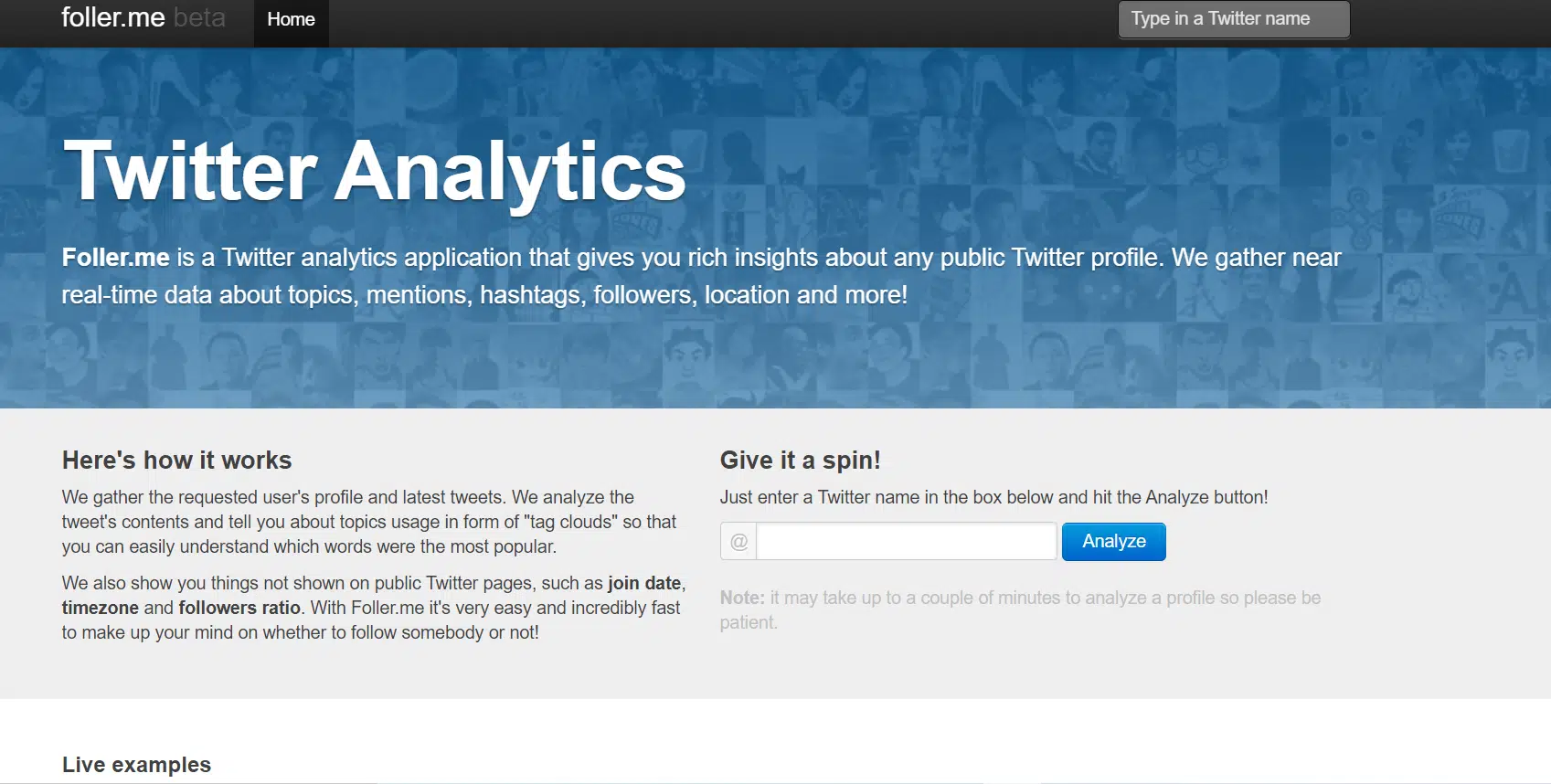Click the bold 'Foller.me' text in the banner

click(x=116, y=258)
